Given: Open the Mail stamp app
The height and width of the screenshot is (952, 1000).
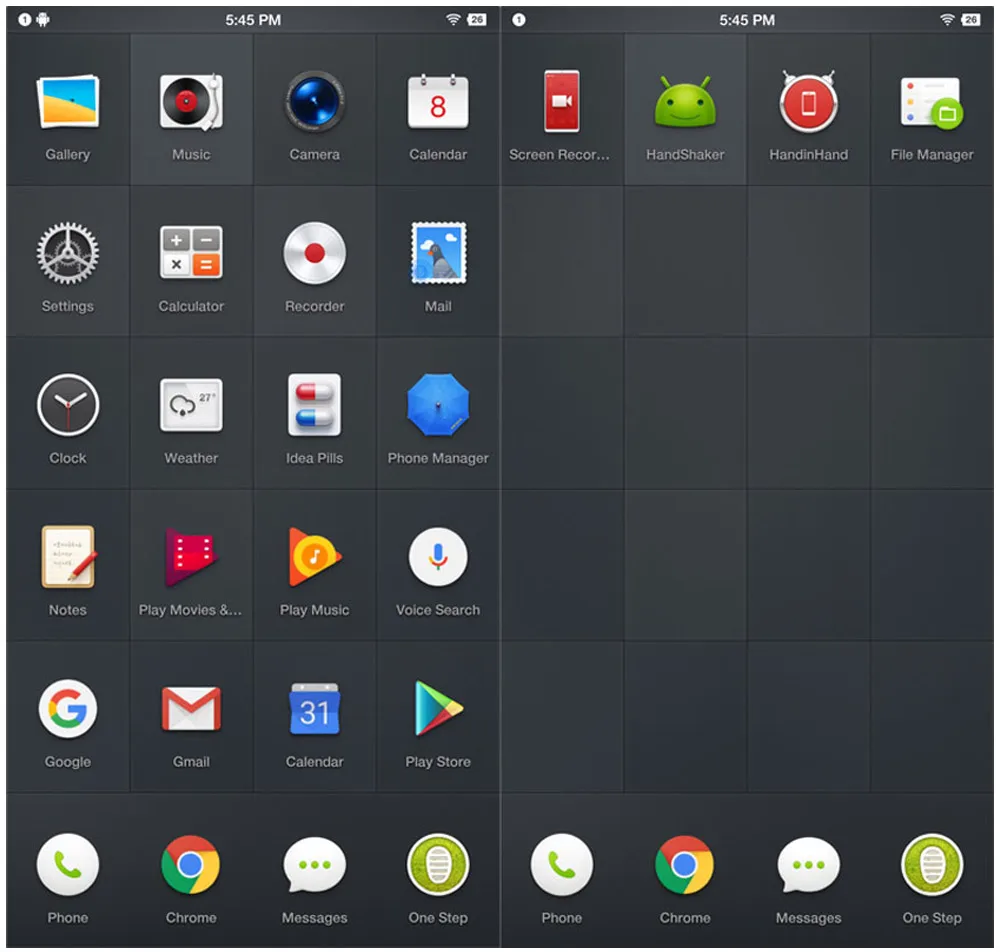Looking at the screenshot, I should 438,253.
